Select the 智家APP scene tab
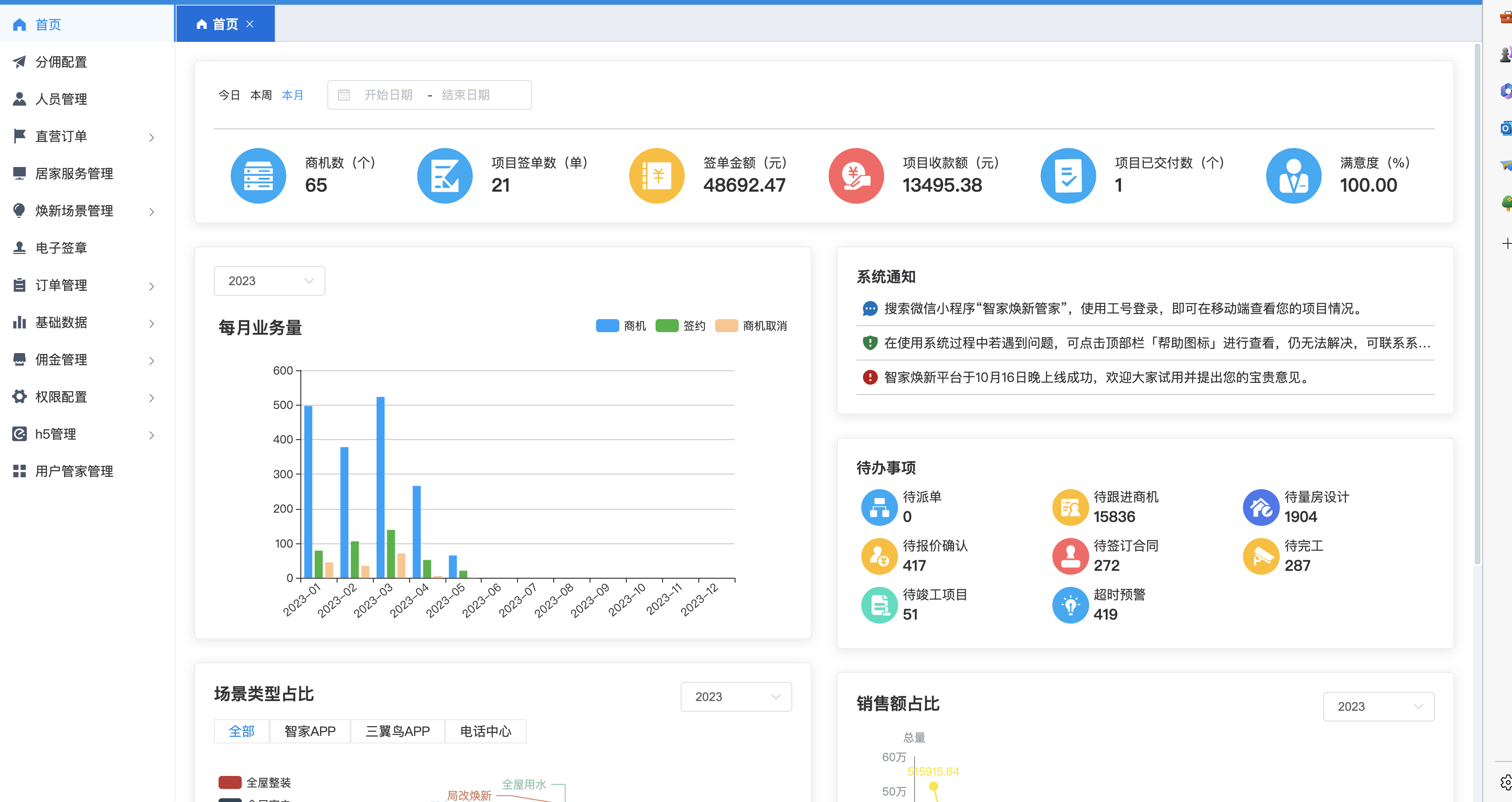This screenshot has width=1512, height=802. tap(310, 731)
